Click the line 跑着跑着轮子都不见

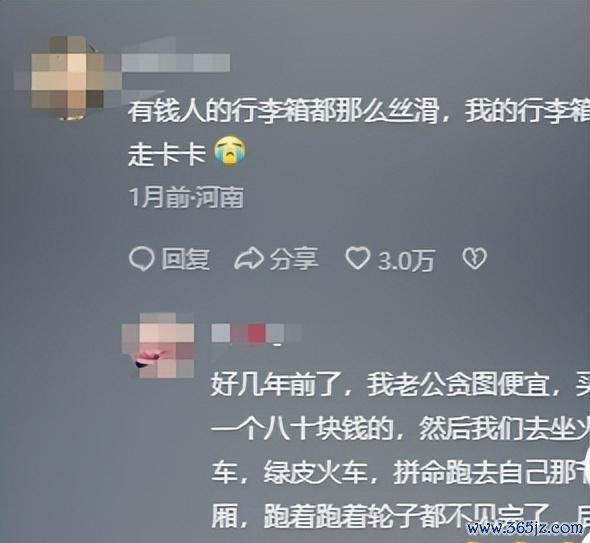[400, 516]
